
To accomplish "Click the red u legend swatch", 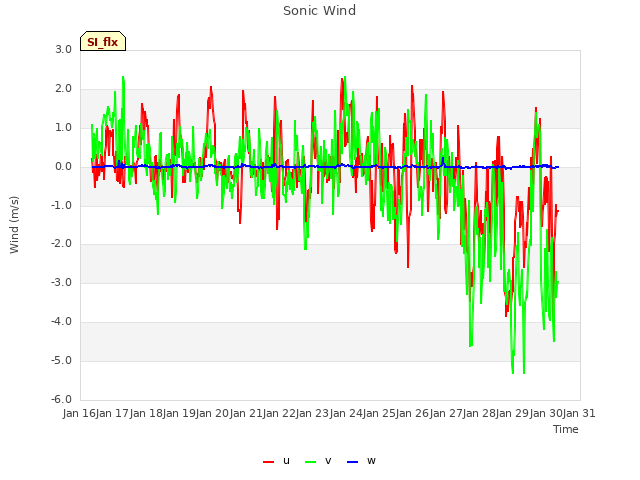I will pos(269,462).
